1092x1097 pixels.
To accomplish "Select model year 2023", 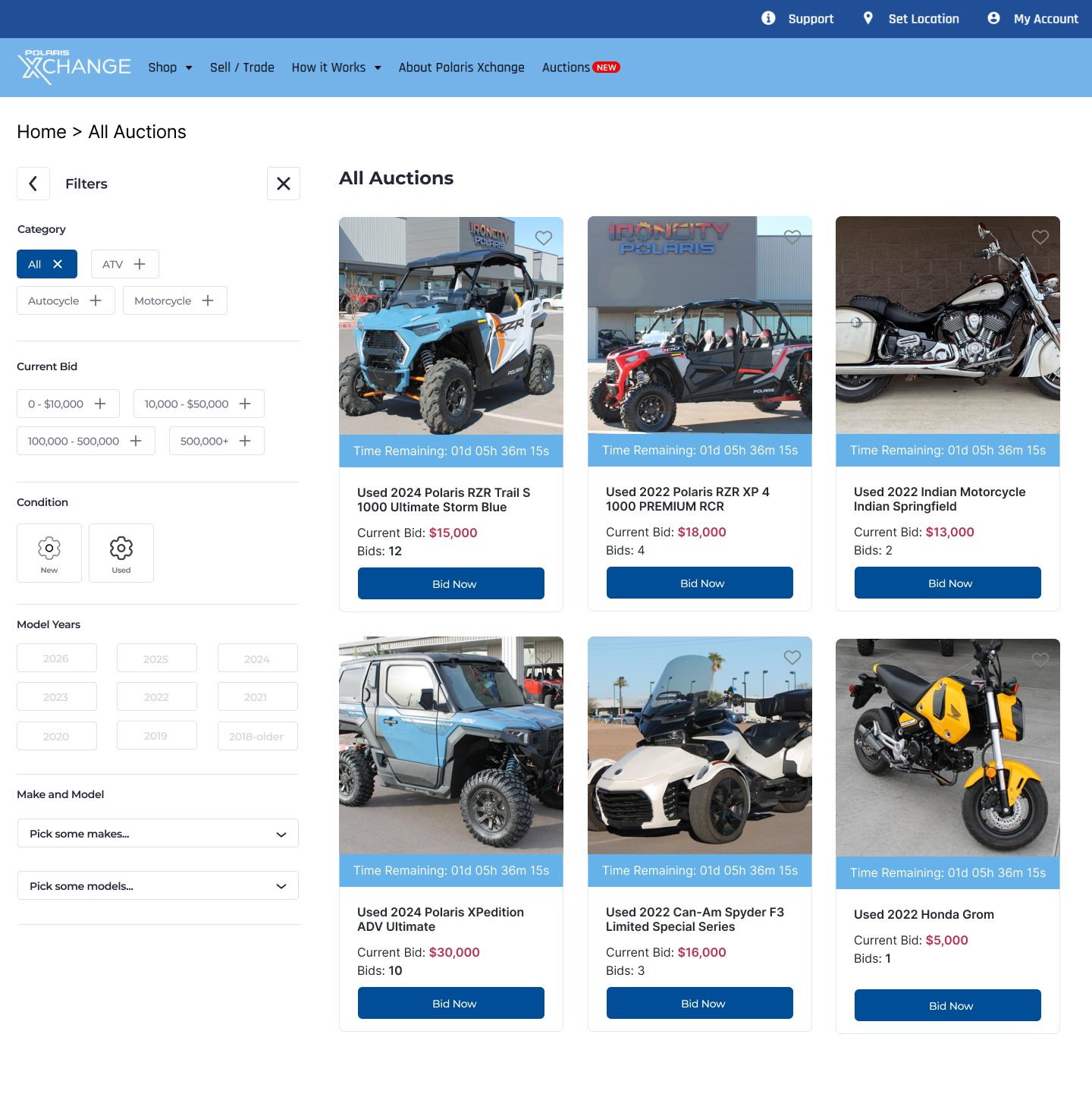I will (x=57, y=696).
